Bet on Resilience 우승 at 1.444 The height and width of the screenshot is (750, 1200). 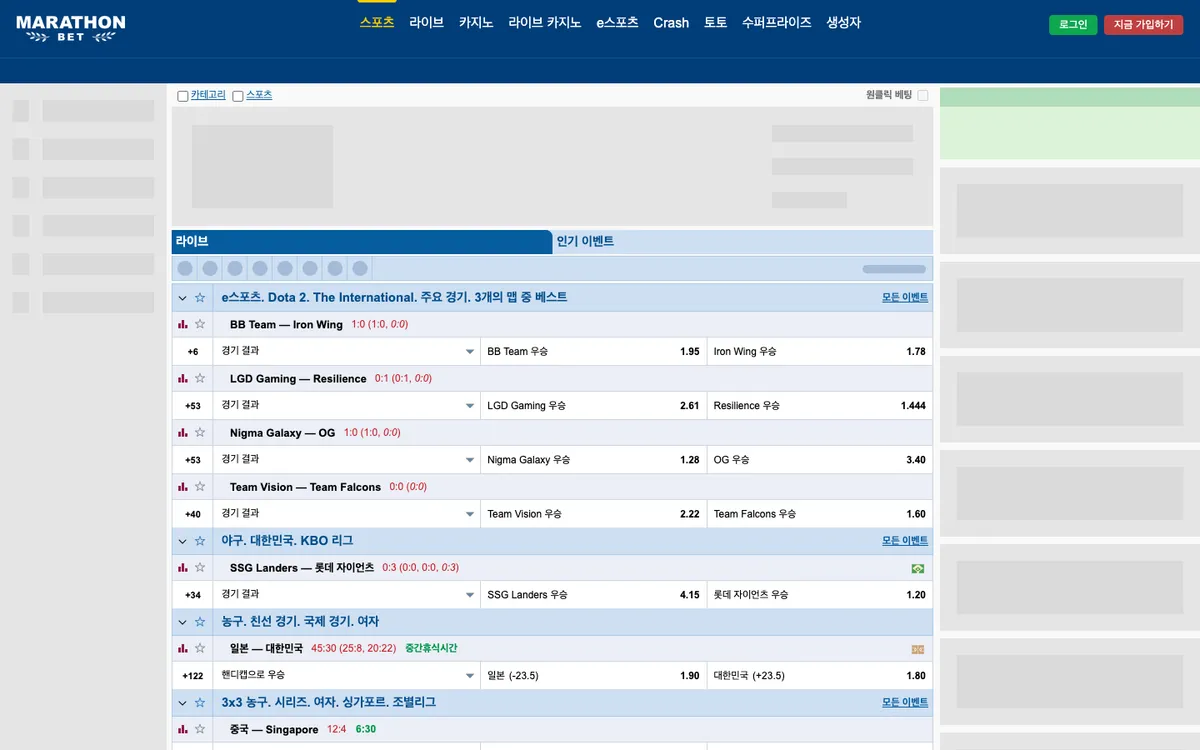click(x=820, y=405)
